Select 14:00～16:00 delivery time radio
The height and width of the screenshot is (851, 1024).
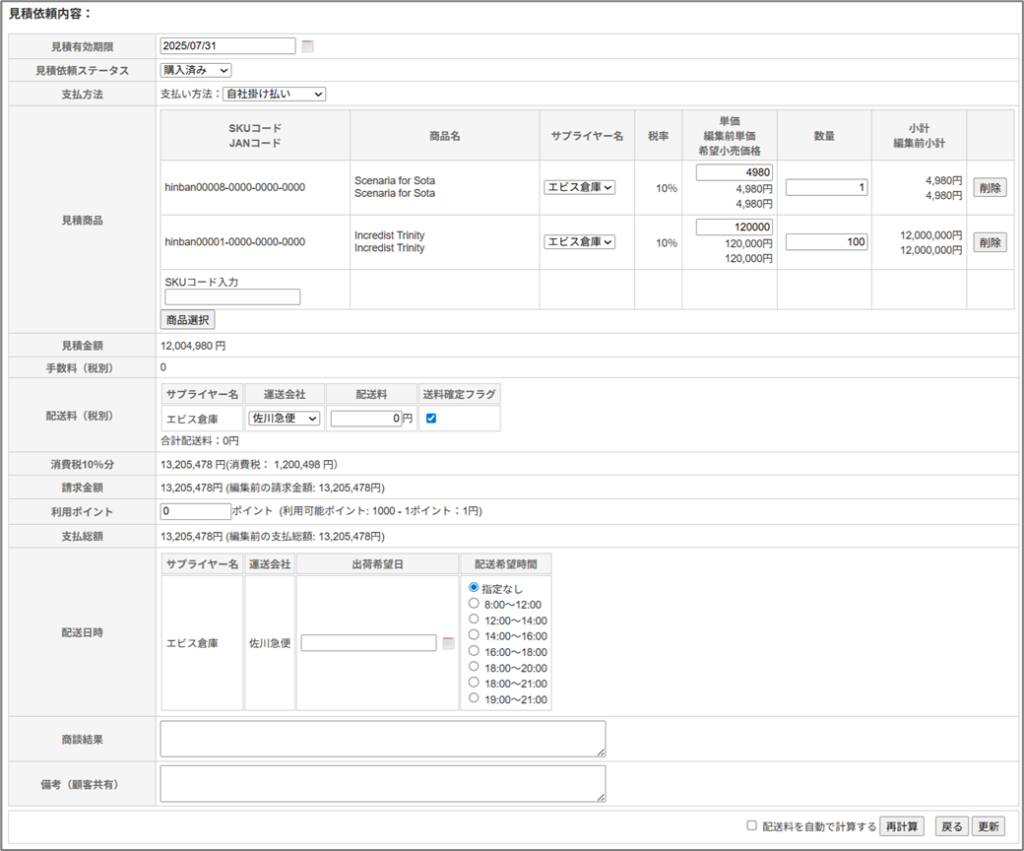click(x=474, y=635)
